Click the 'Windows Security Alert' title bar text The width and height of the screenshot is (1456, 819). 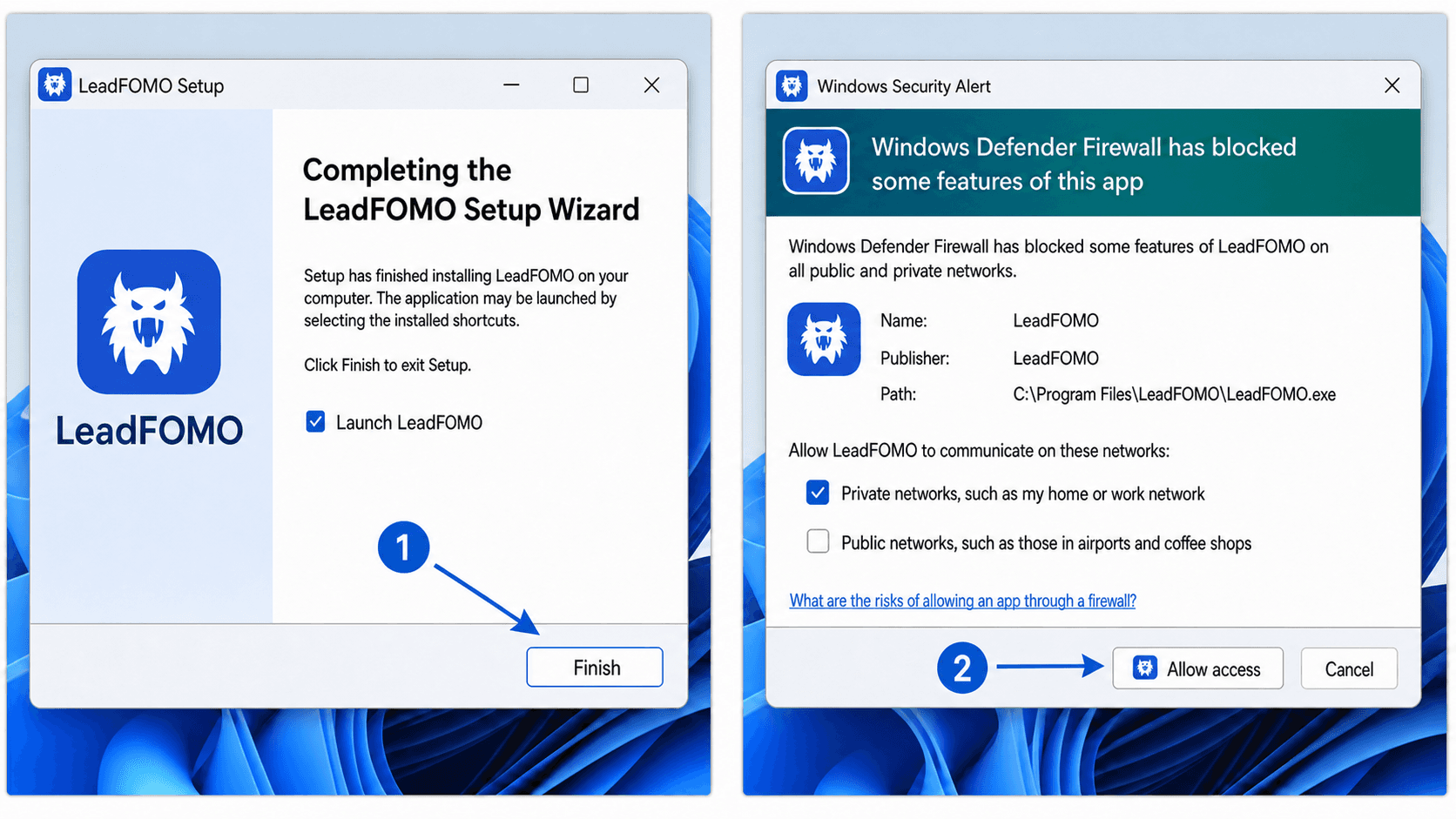(904, 86)
